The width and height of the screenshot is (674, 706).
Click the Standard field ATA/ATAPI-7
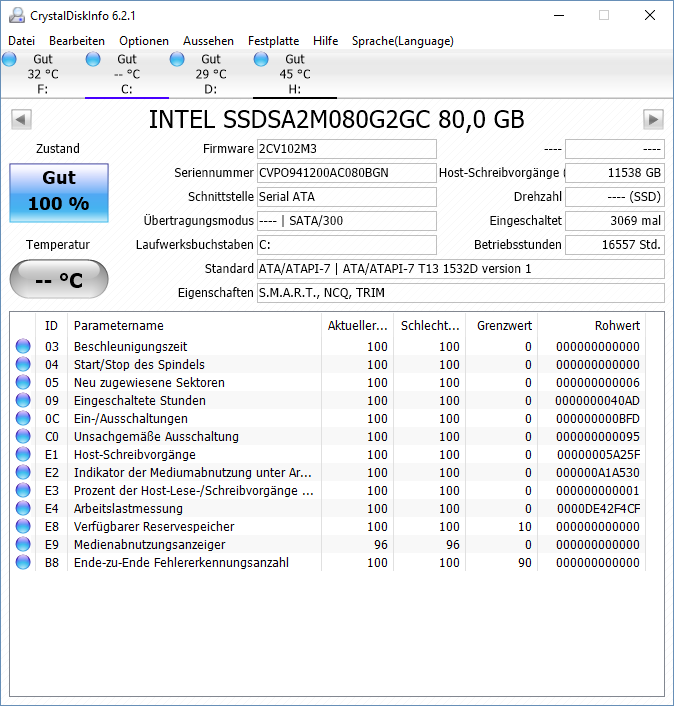(461, 269)
